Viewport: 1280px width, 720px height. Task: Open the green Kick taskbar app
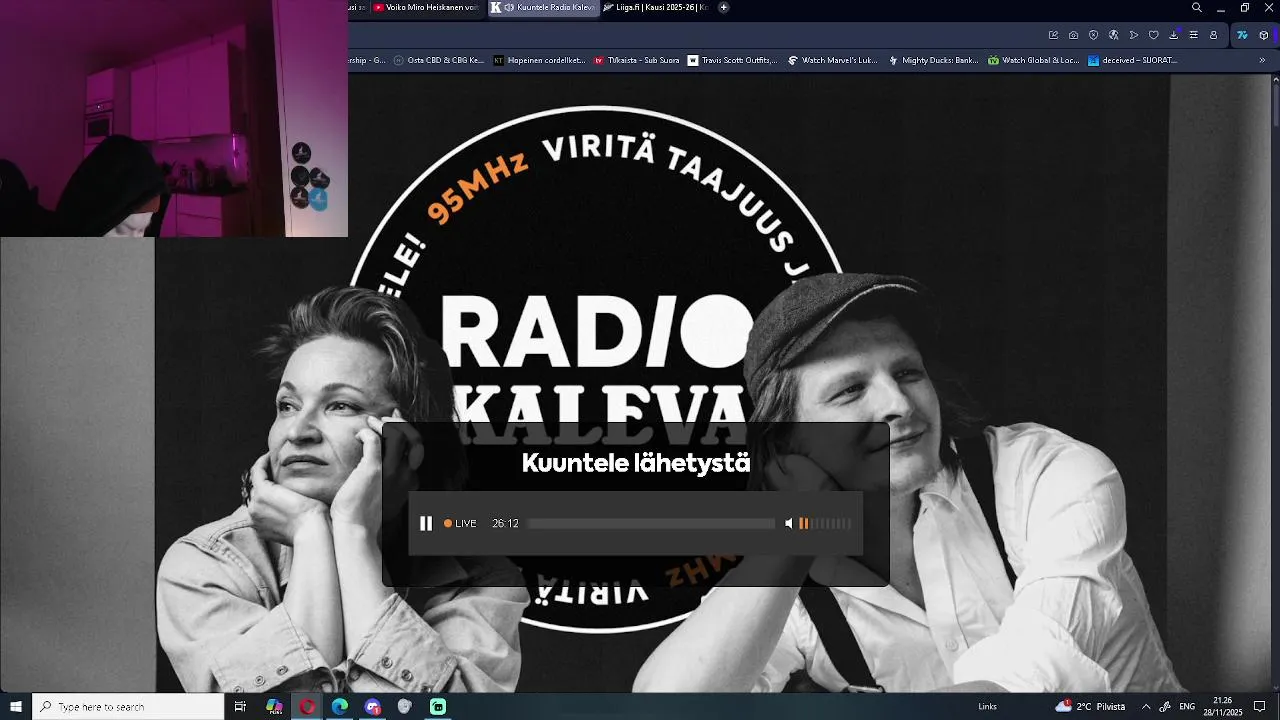click(438, 706)
